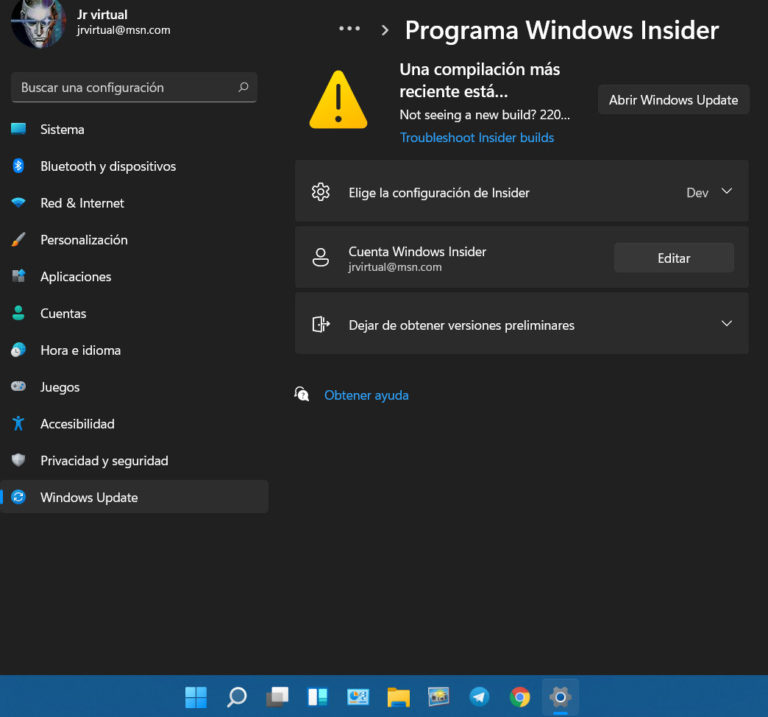Click the magnifier icon in search box
This screenshot has width=768, height=717.
click(243, 87)
